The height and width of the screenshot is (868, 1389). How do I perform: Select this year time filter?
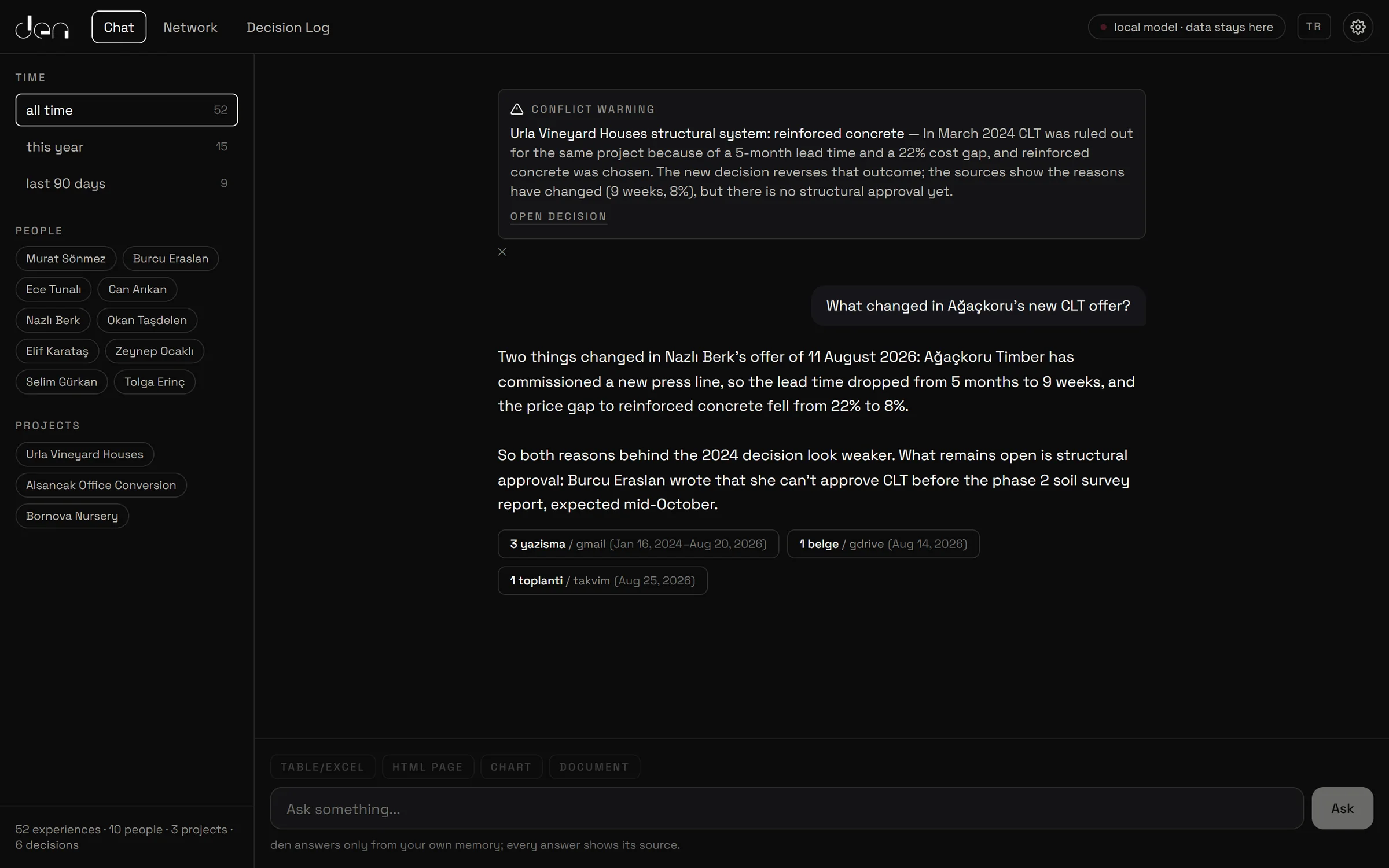pyautogui.click(x=127, y=146)
